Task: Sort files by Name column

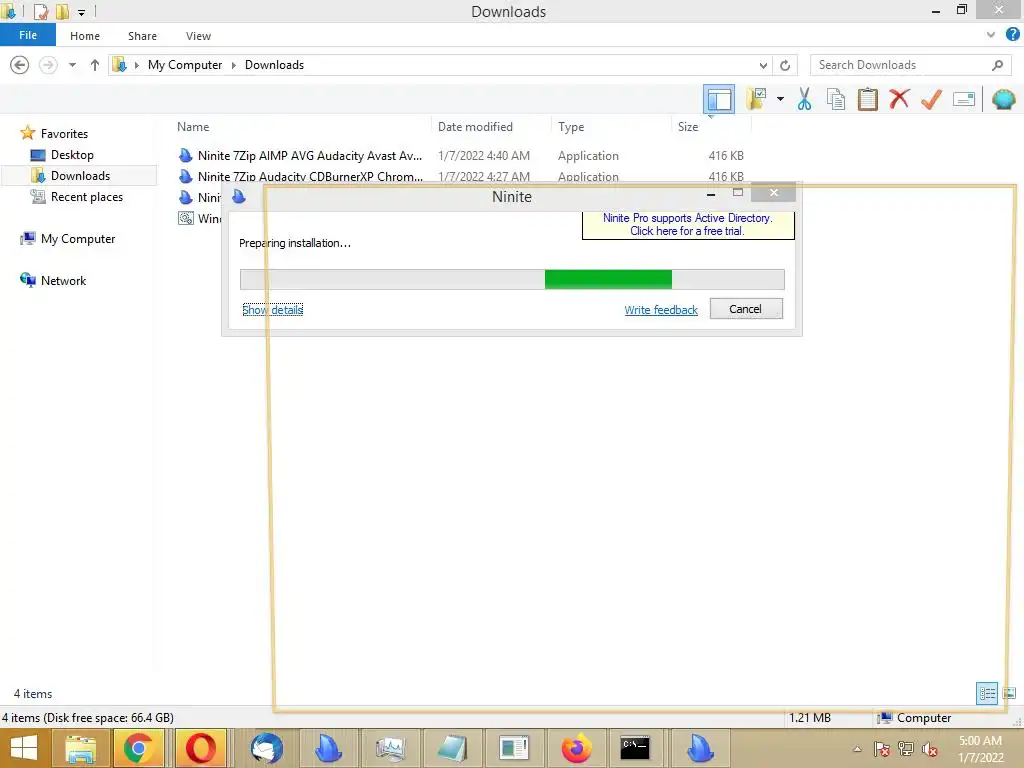Action: coord(193,127)
